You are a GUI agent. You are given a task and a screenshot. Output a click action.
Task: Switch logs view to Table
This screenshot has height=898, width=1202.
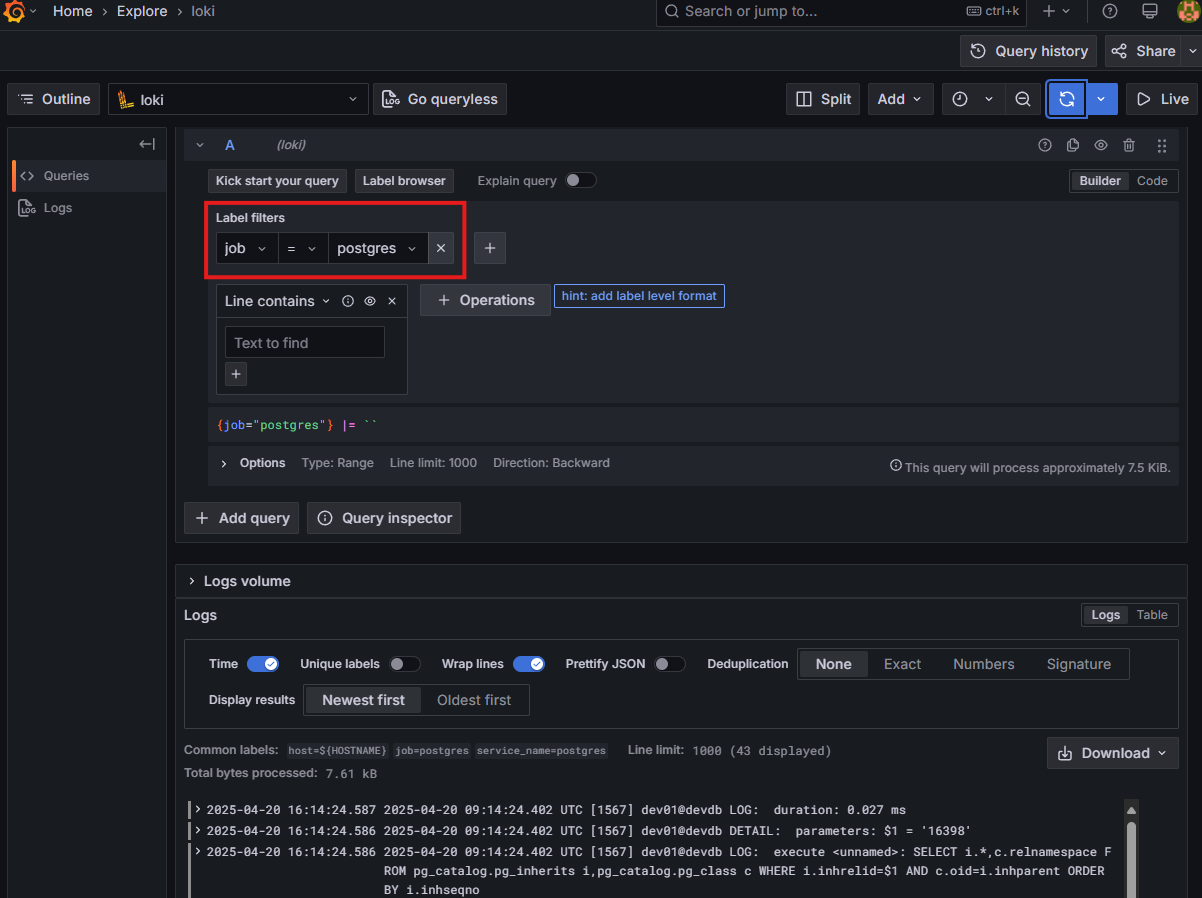[1152, 615]
